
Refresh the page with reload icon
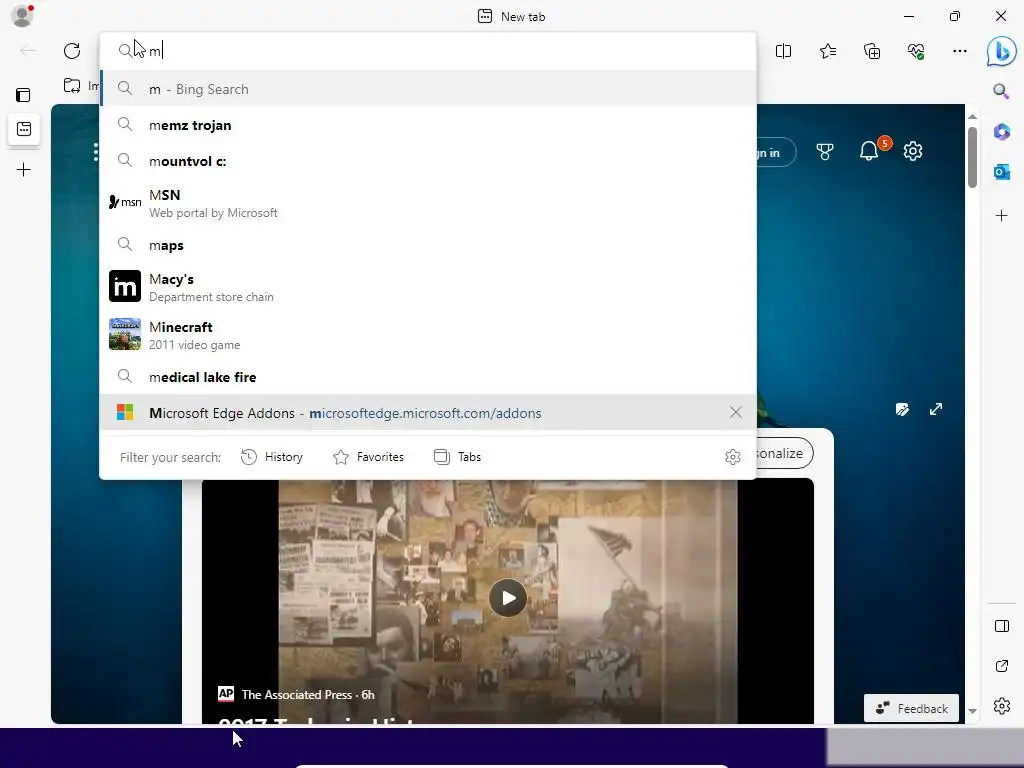point(72,50)
